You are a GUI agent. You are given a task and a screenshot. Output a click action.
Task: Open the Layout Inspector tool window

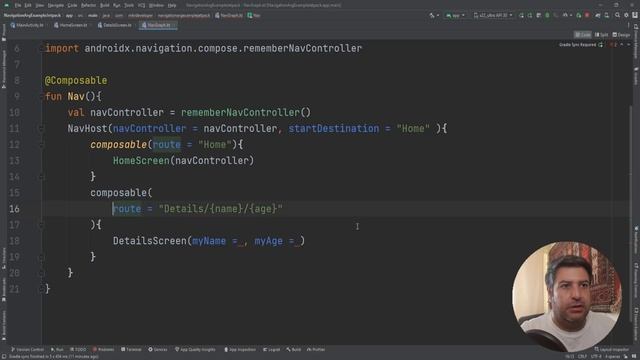pos(612,350)
